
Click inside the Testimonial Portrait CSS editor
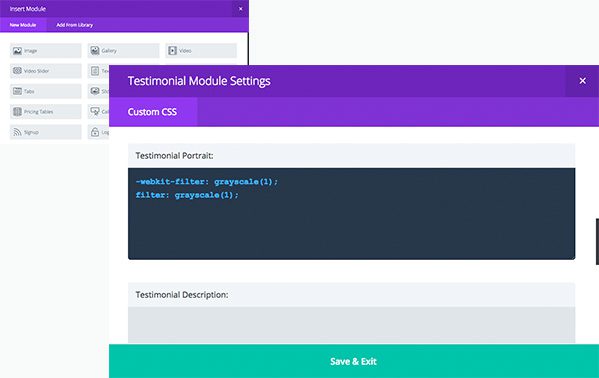351,214
